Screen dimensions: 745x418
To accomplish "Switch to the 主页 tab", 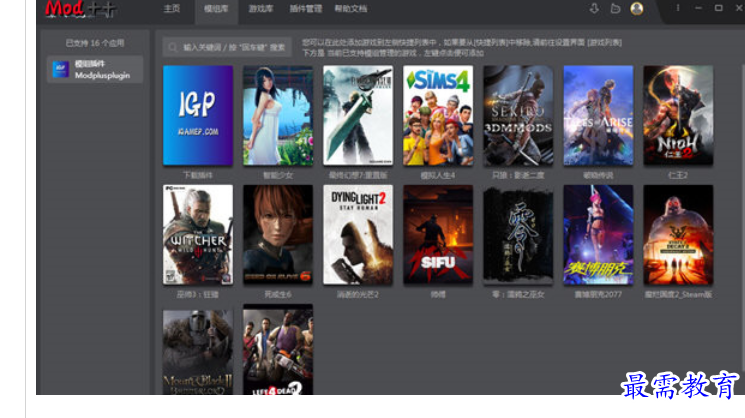I will point(172,8).
